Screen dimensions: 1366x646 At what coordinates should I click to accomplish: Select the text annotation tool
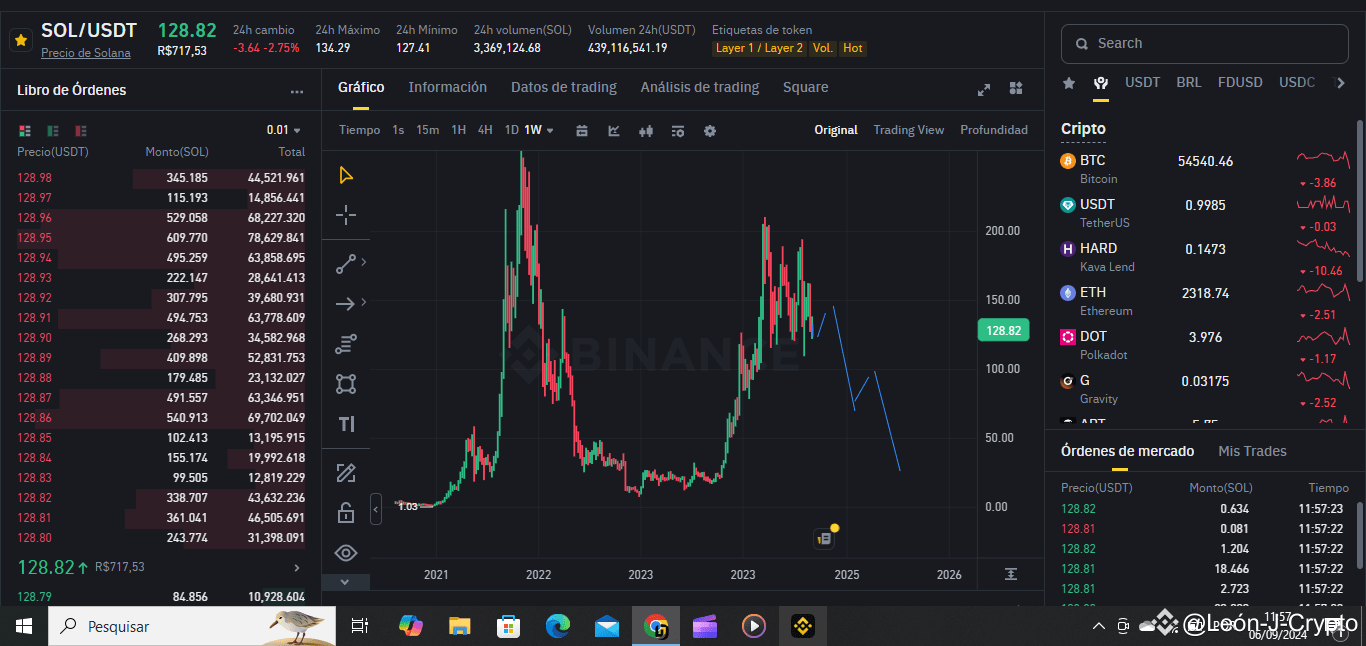[x=346, y=424]
